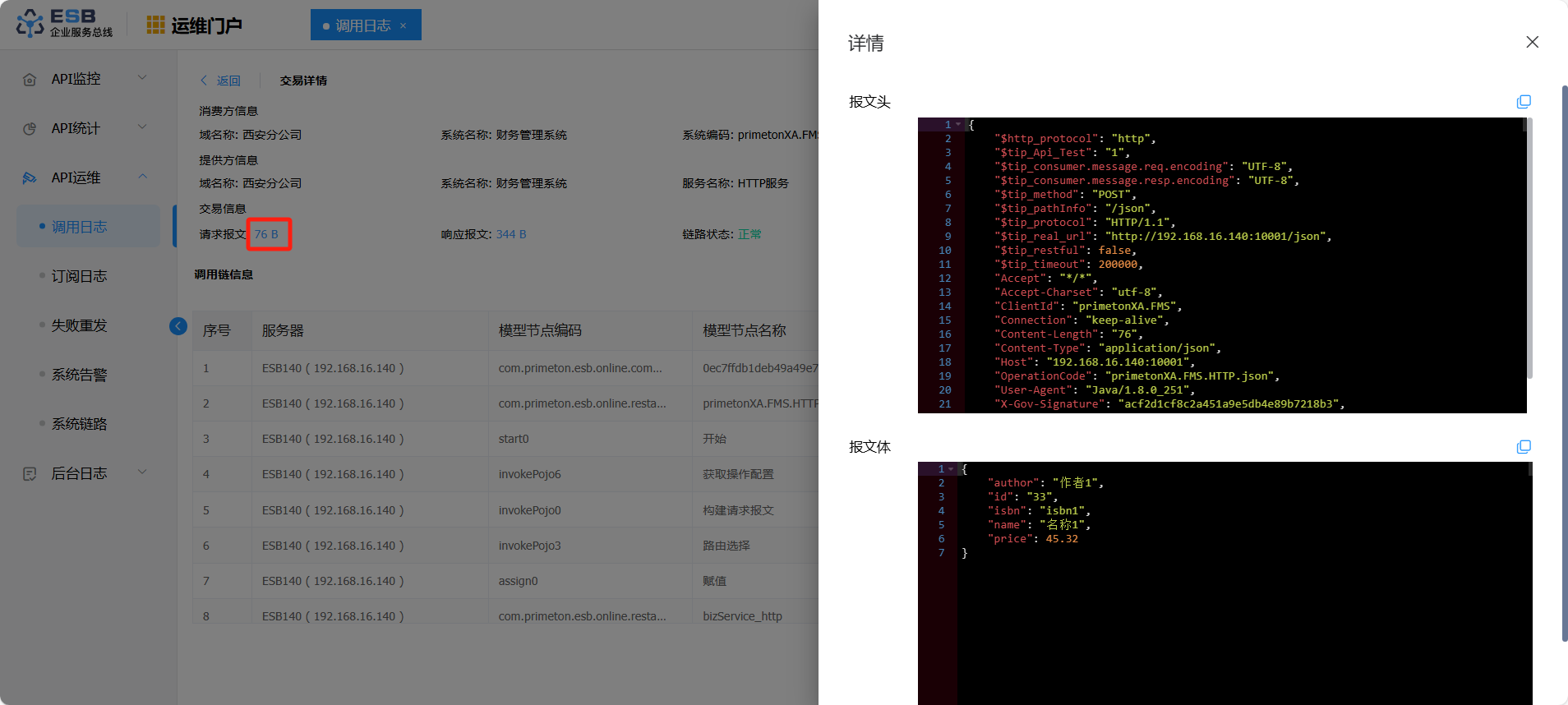Click the API监控 home icon
The width and height of the screenshot is (1568, 705).
pyautogui.click(x=30, y=80)
